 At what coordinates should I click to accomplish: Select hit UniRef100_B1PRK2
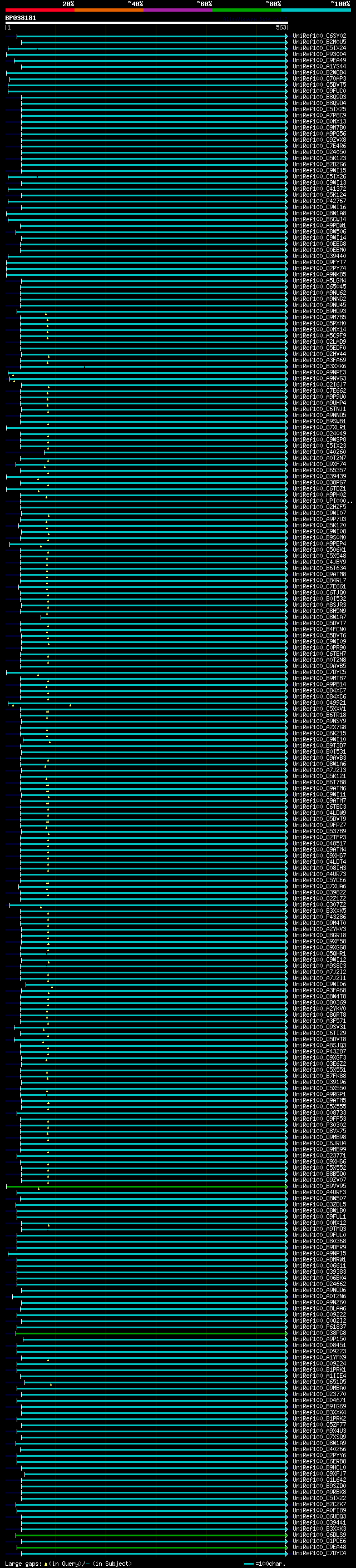pyautogui.click(x=319, y=1419)
